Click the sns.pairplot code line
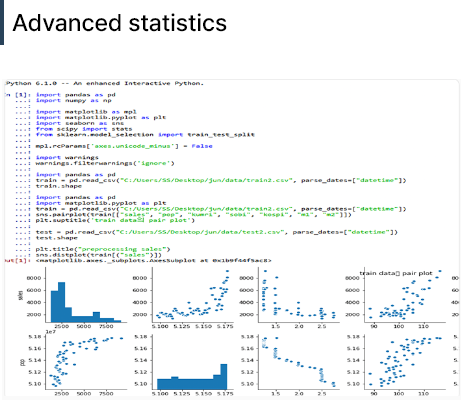The width and height of the screenshot is (461, 400). click(x=194, y=215)
